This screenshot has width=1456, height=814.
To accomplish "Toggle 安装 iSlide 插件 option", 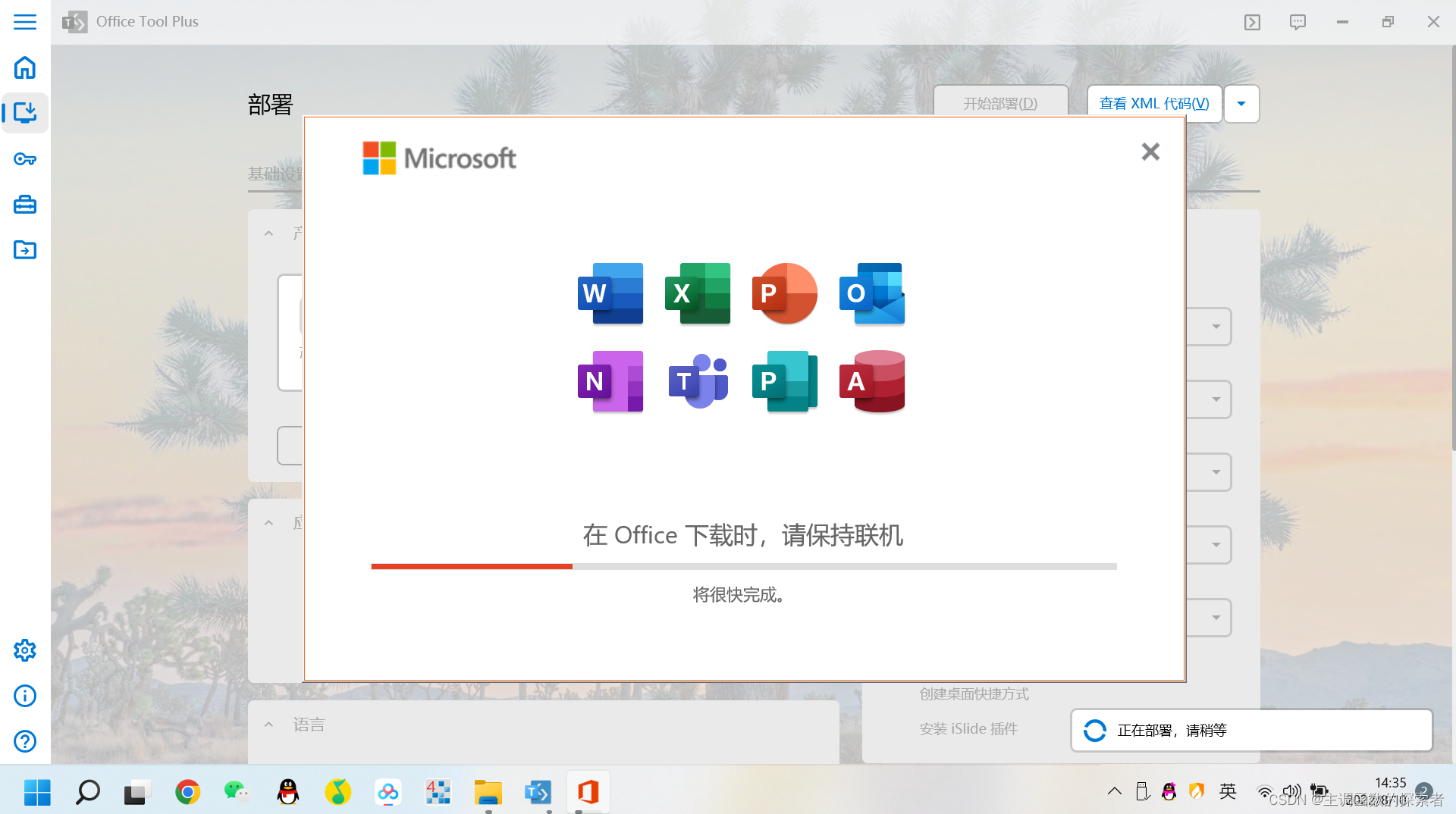I will pyautogui.click(x=968, y=728).
